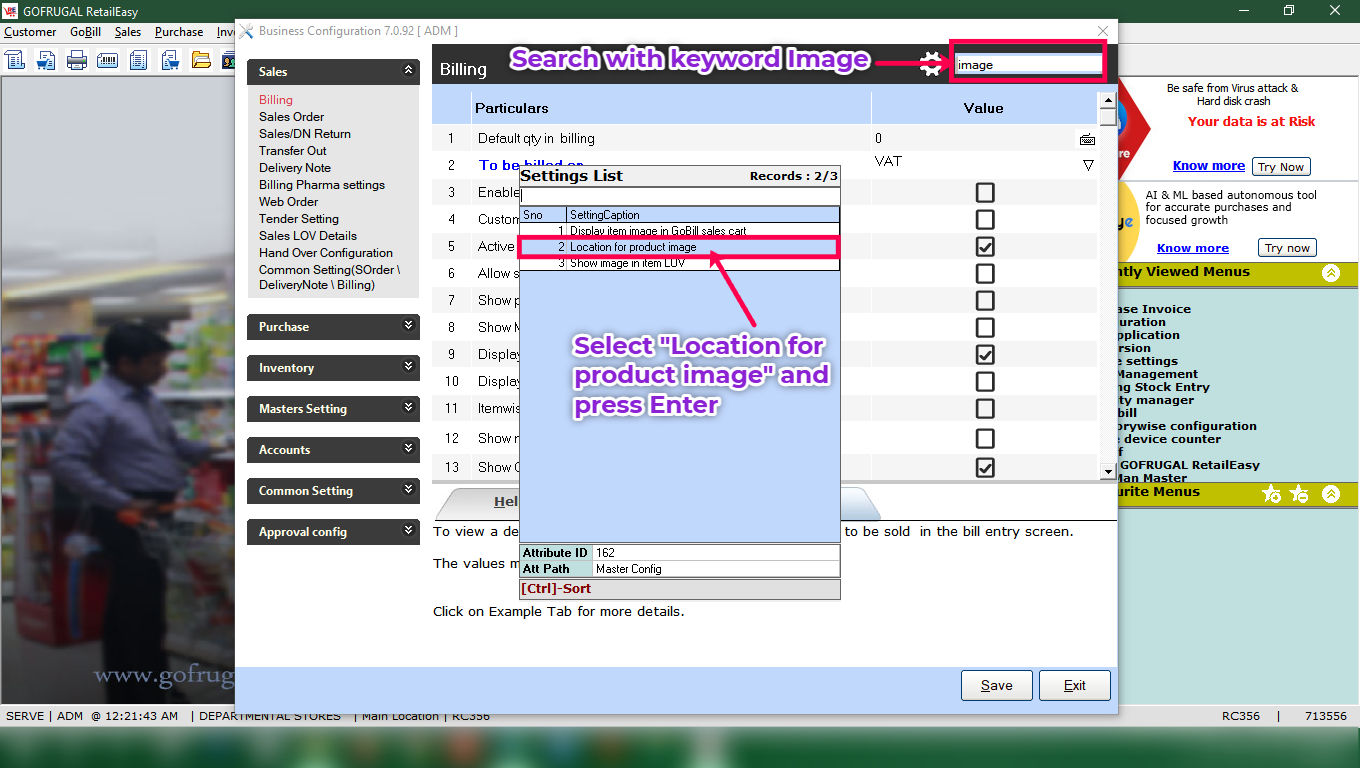Click Billing under Sales in the sidebar
This screenshot has width=1360, height=768.
(x=276, y=100)
